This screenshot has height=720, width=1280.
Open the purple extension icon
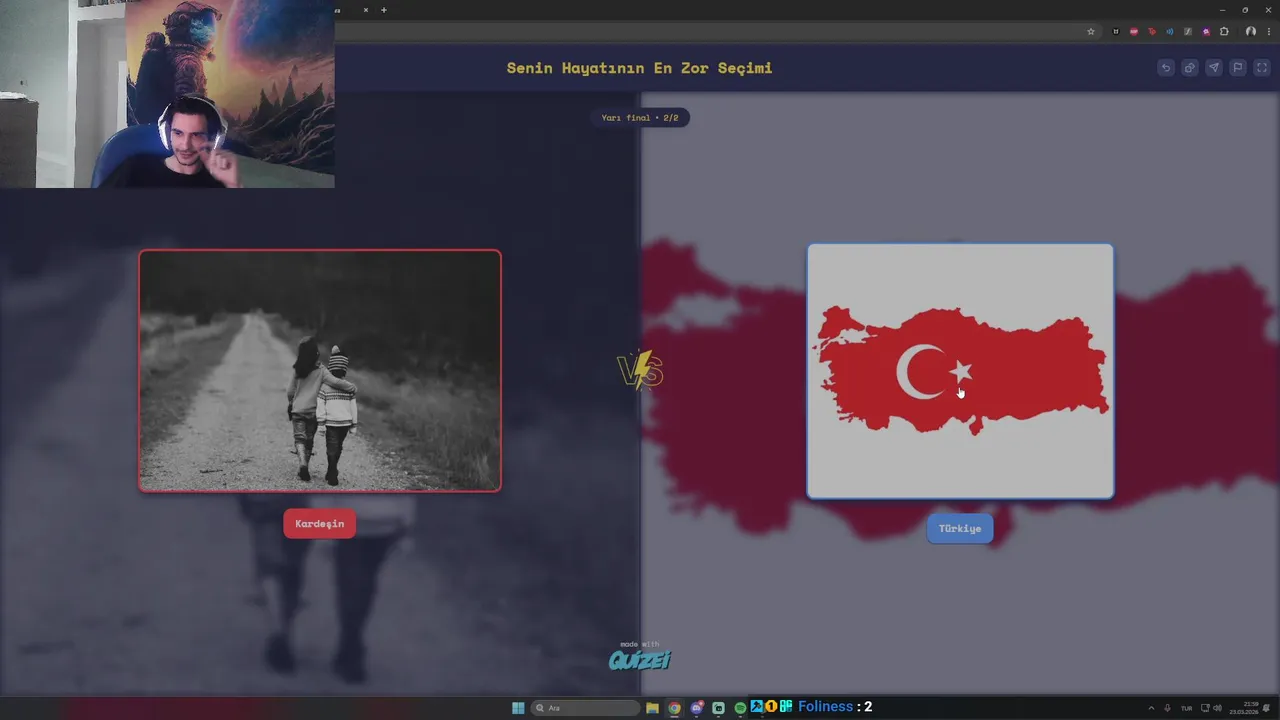pos(1206,31)
